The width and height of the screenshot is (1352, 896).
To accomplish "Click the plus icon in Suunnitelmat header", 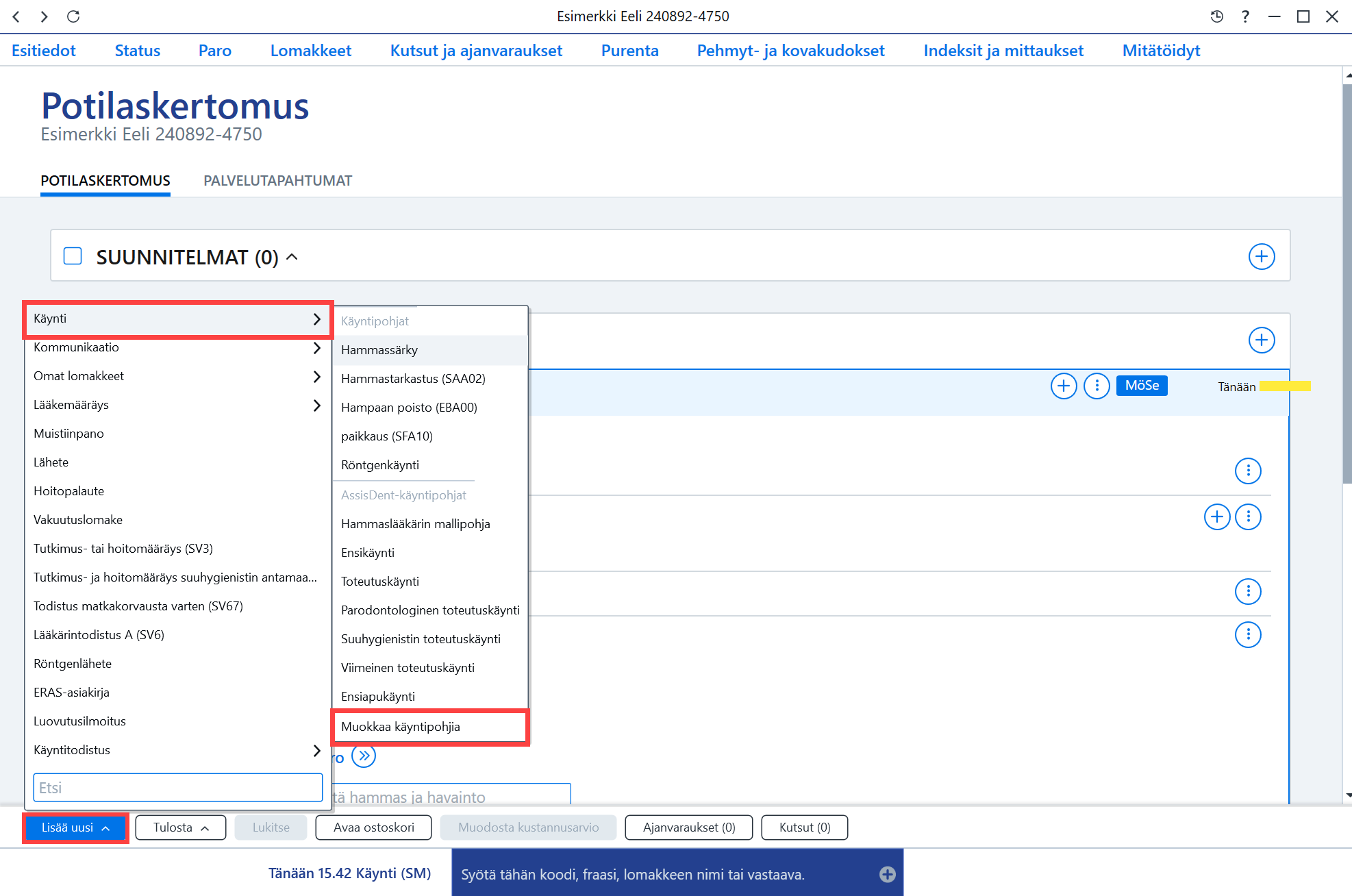I will [1262, 257].
